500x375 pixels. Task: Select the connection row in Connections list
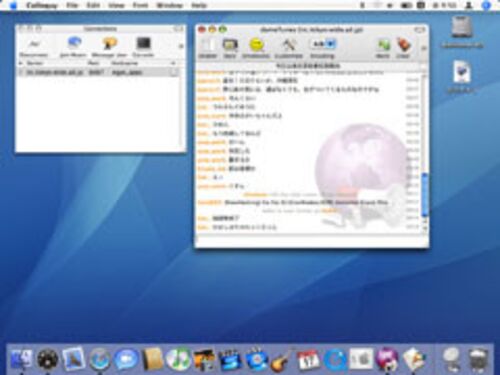[99, 72]
